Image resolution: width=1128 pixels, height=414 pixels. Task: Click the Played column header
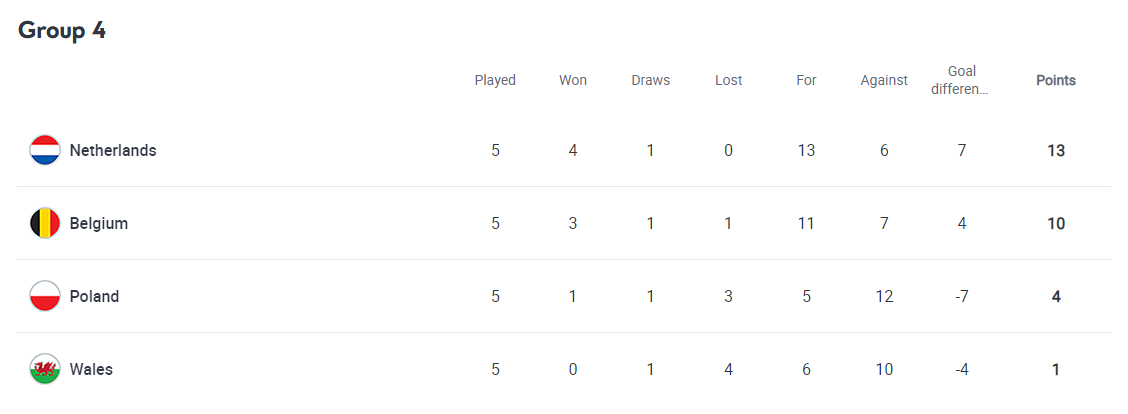pos(495,80)
